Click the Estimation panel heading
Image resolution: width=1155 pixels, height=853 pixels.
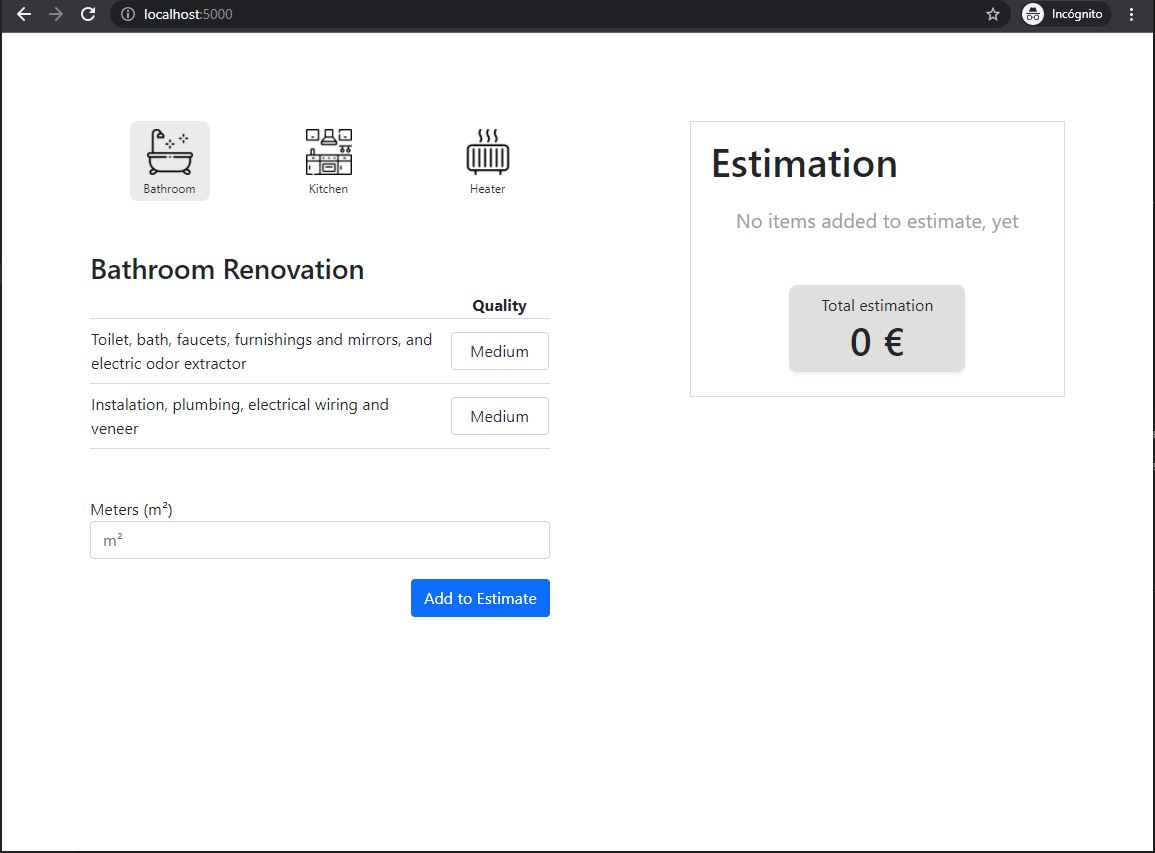click(804, 164)
